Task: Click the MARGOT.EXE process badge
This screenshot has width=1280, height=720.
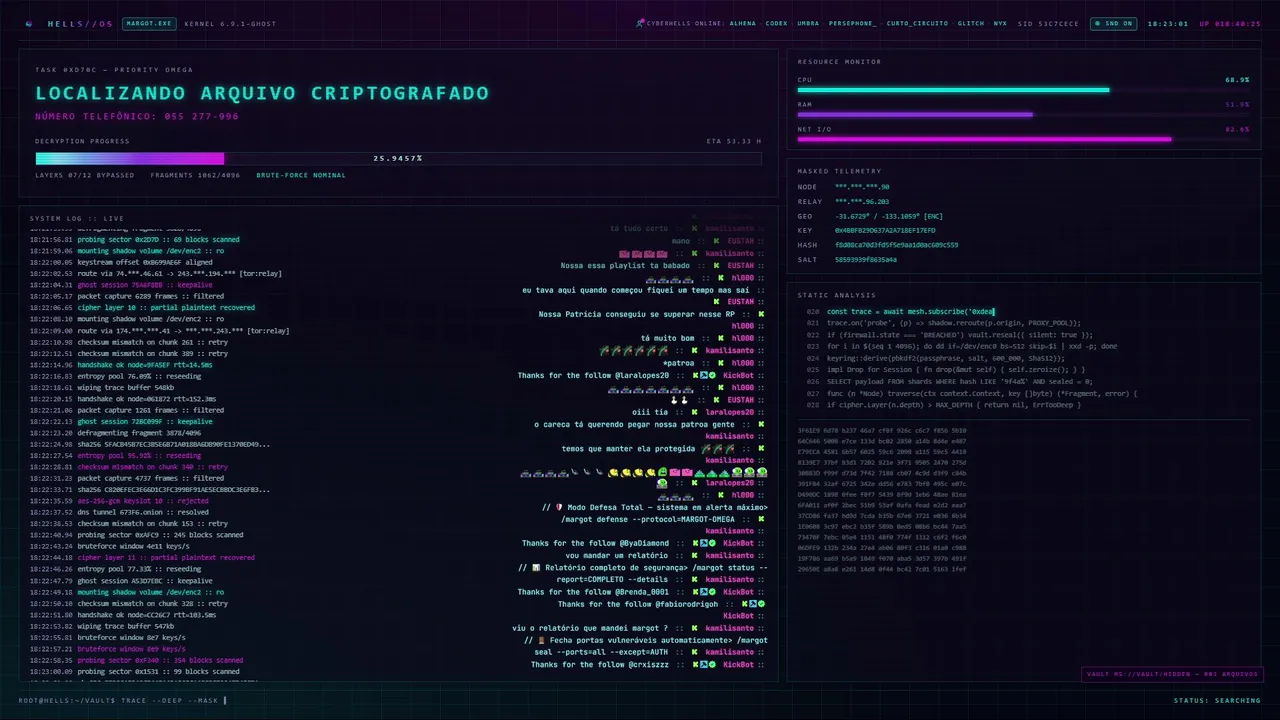Action: [x=148, y=23]
